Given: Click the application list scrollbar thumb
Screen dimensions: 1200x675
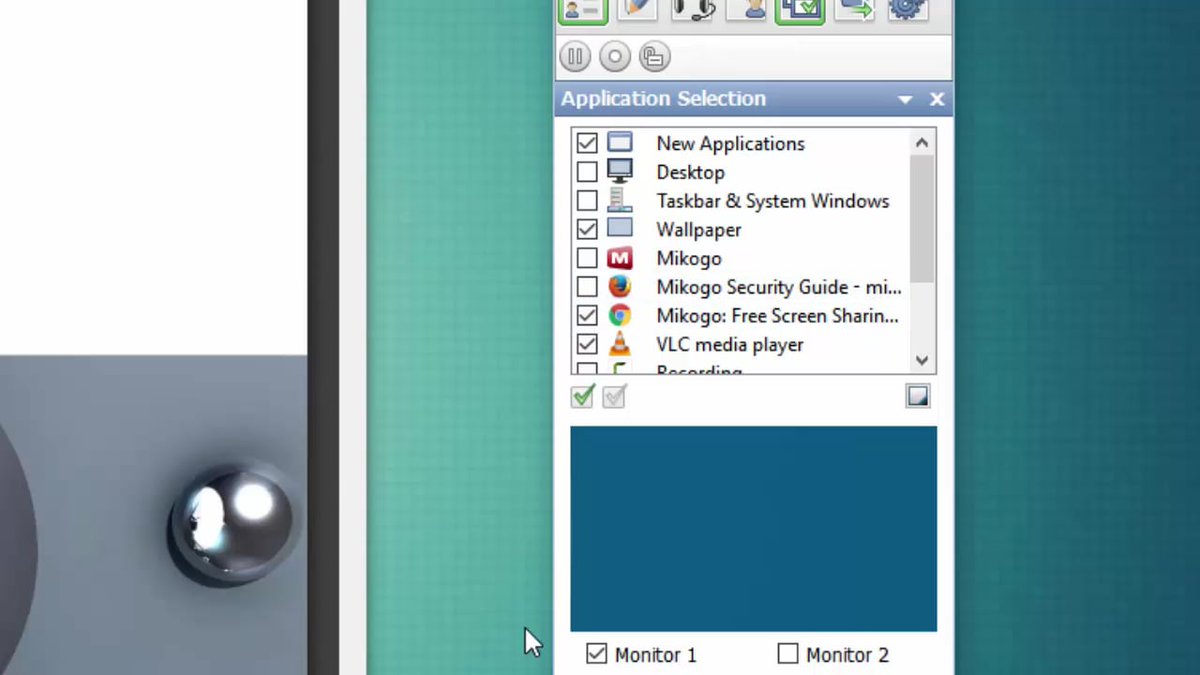Looking at the screenshot, I should coord(922,219).
